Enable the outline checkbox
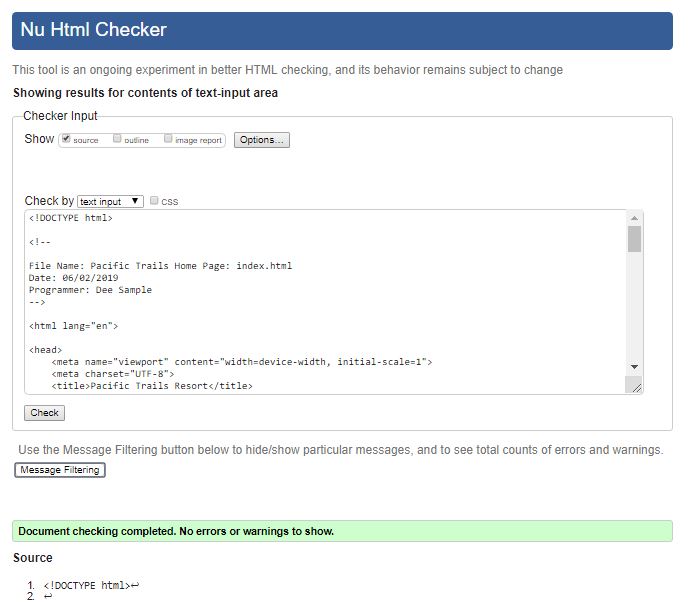691x602 pixels. coord(117,138)
